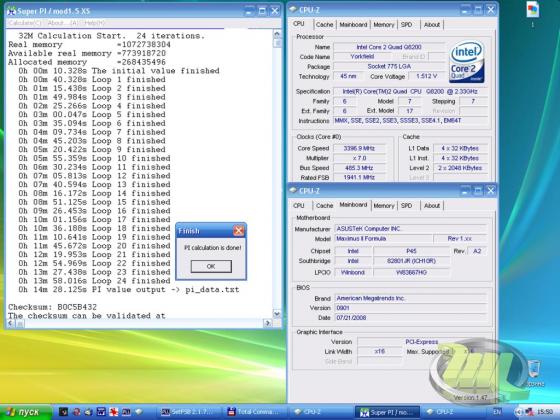Close the Finish dialog with the red X
The height and width of the screenshot is (420, 560).
click(x=239, y=231)
